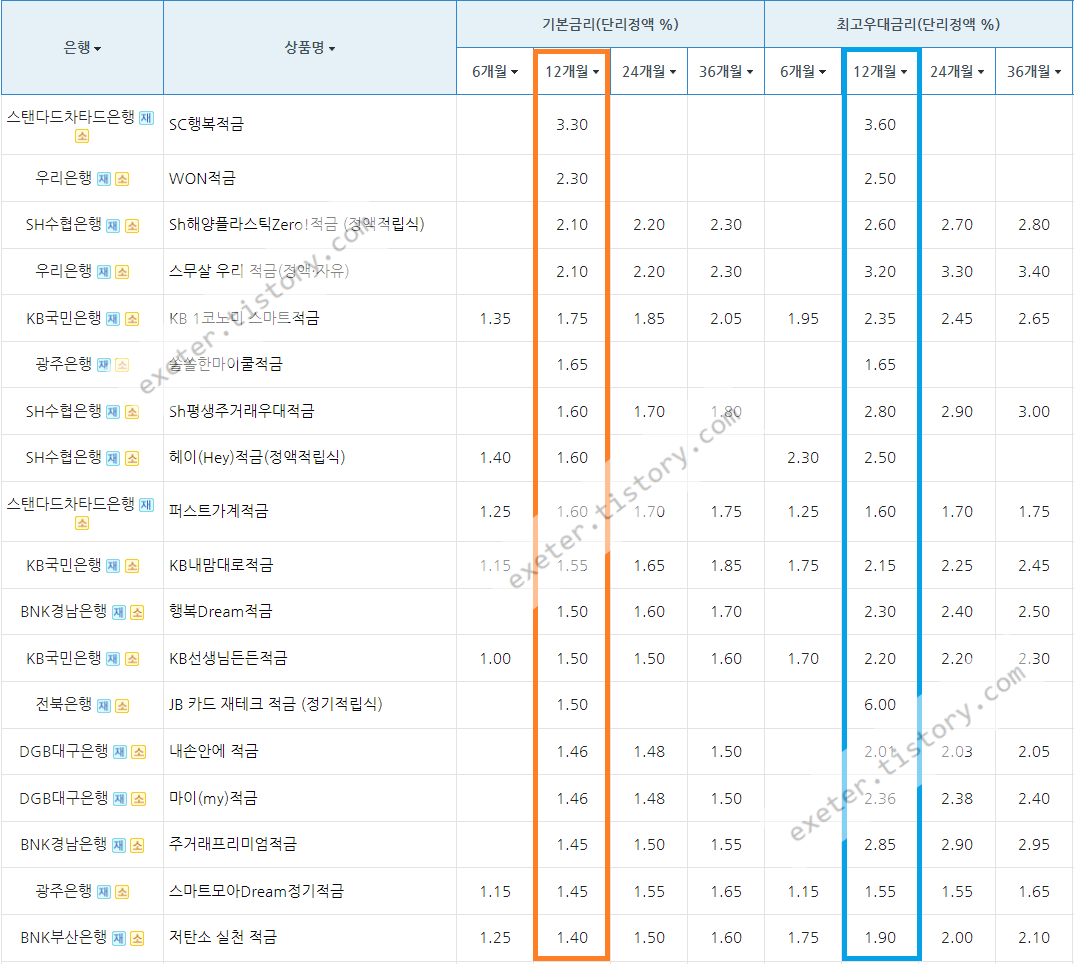Click the 재 badge in the Sh해양플라스틱Zero!적금 row

point(114,225)
